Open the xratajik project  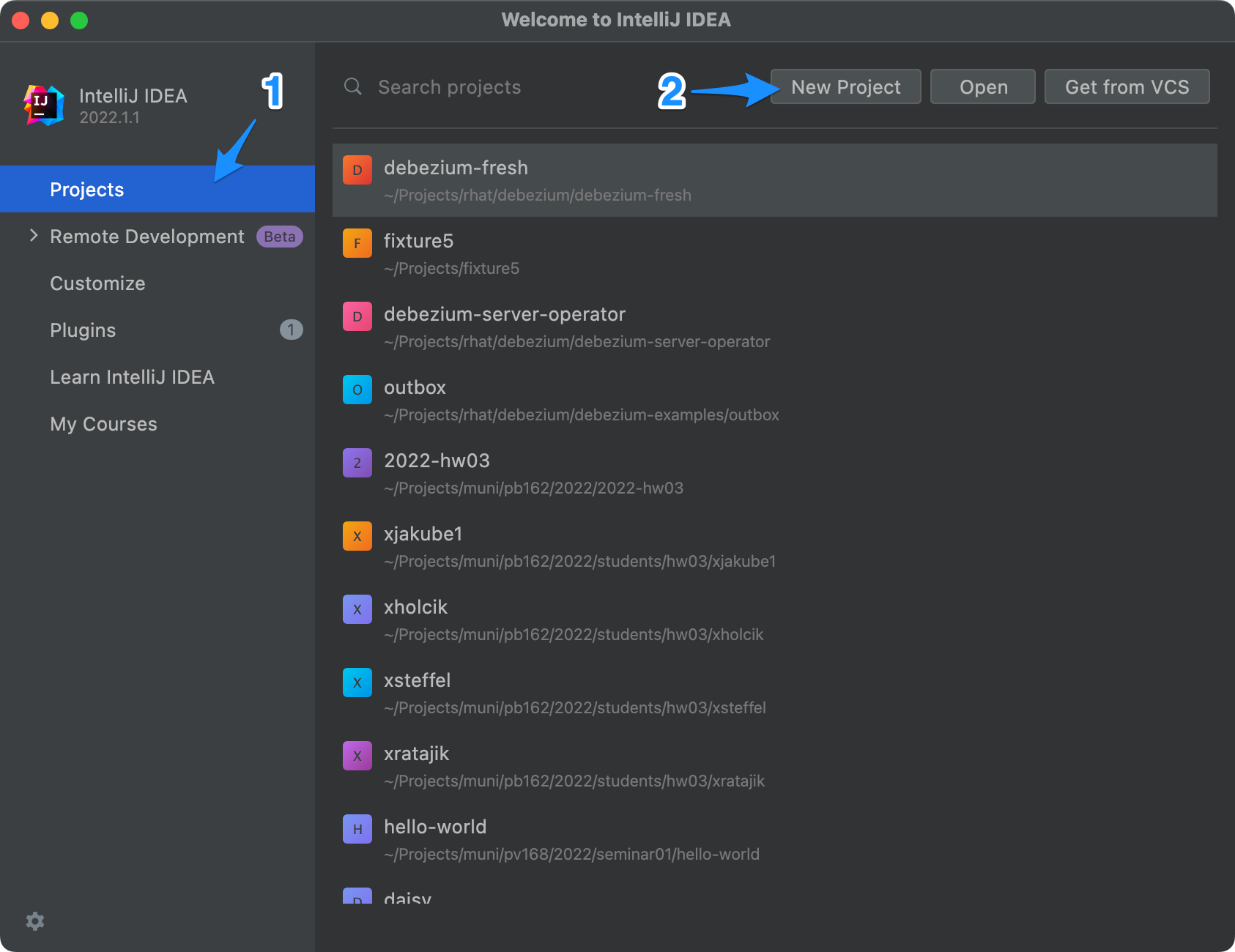point(775,766)
